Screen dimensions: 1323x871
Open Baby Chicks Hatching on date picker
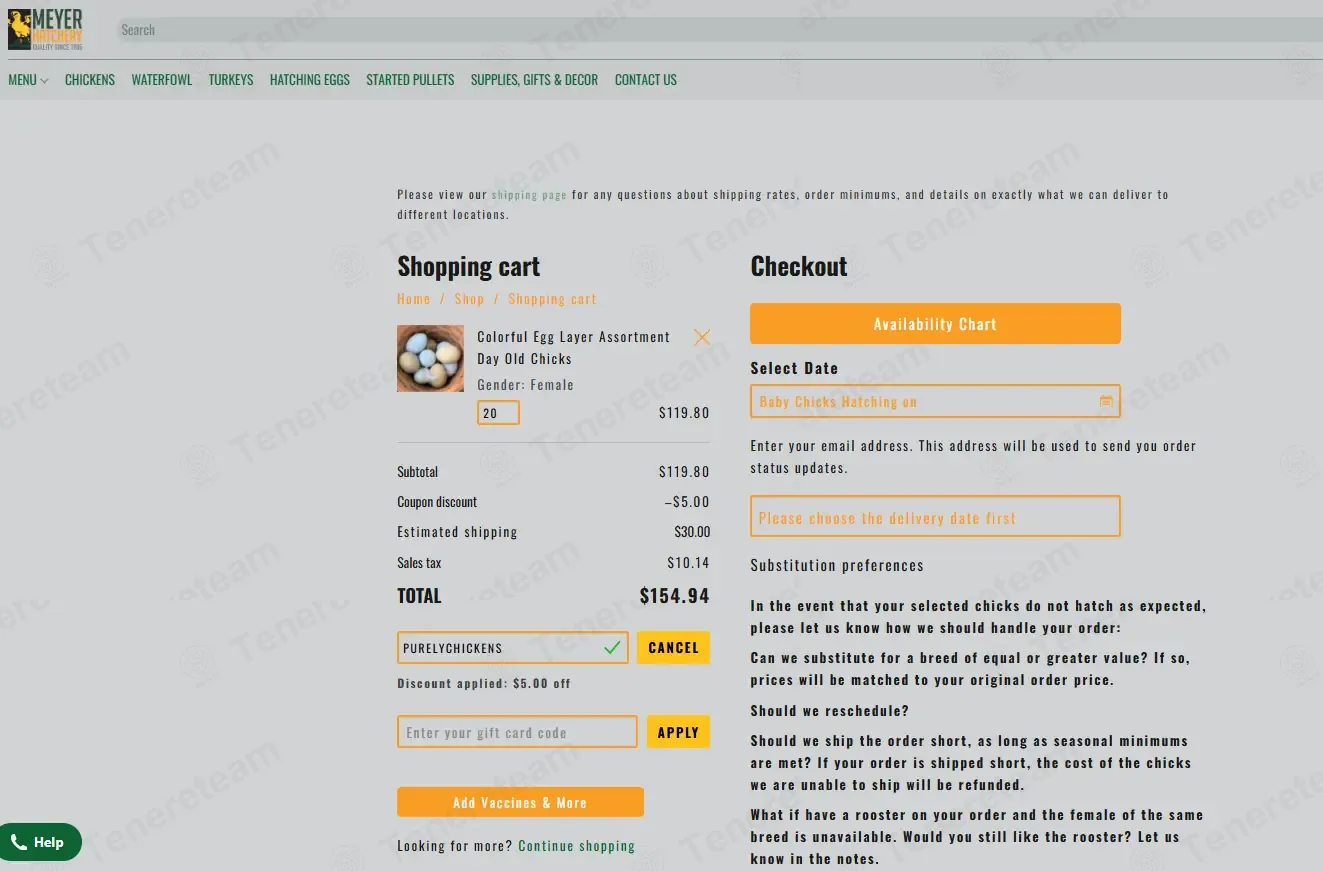(935, 401)
